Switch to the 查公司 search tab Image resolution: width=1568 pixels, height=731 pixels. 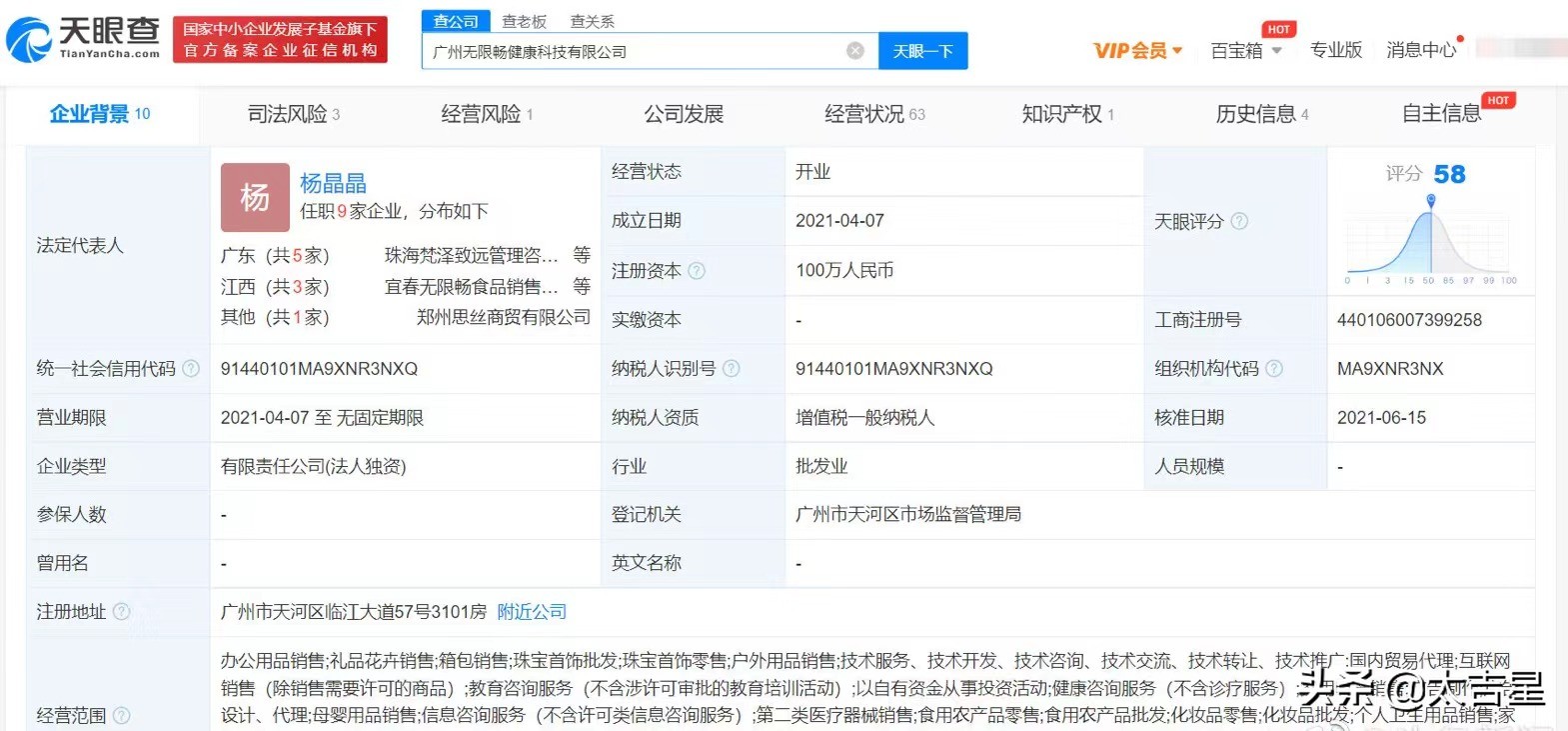tap(456, 21)
